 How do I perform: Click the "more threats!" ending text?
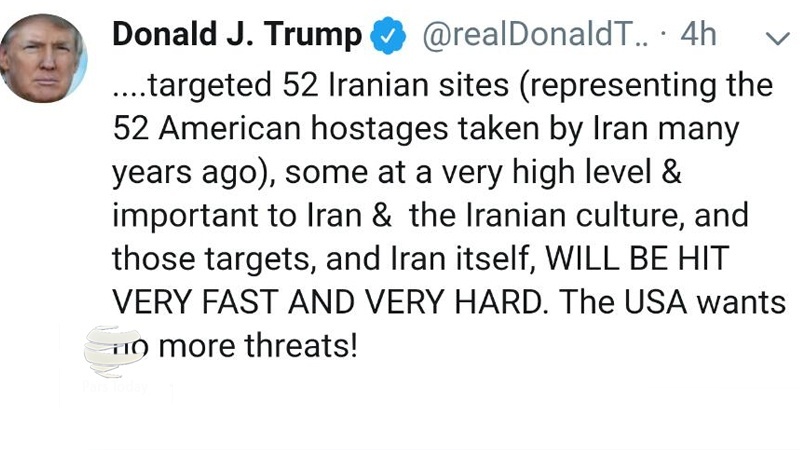pos(258,347)
